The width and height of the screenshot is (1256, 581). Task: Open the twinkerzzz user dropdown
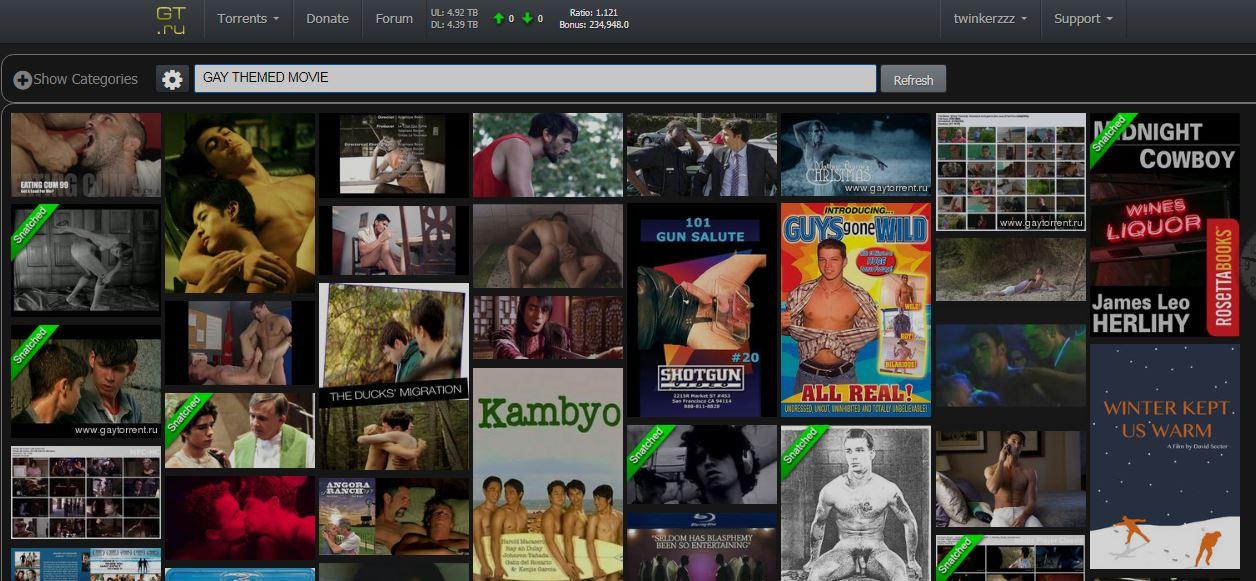point(989,19)
